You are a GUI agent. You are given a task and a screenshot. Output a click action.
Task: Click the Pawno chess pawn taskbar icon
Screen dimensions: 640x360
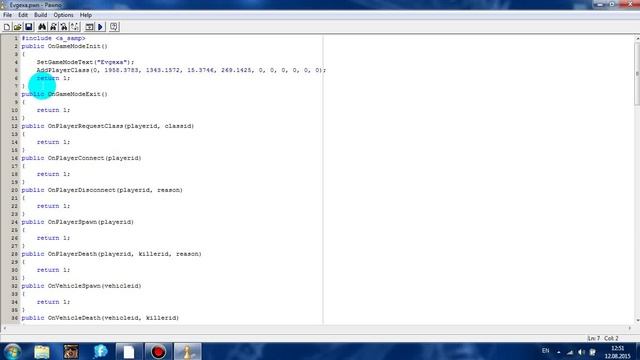tap(187, 351)
